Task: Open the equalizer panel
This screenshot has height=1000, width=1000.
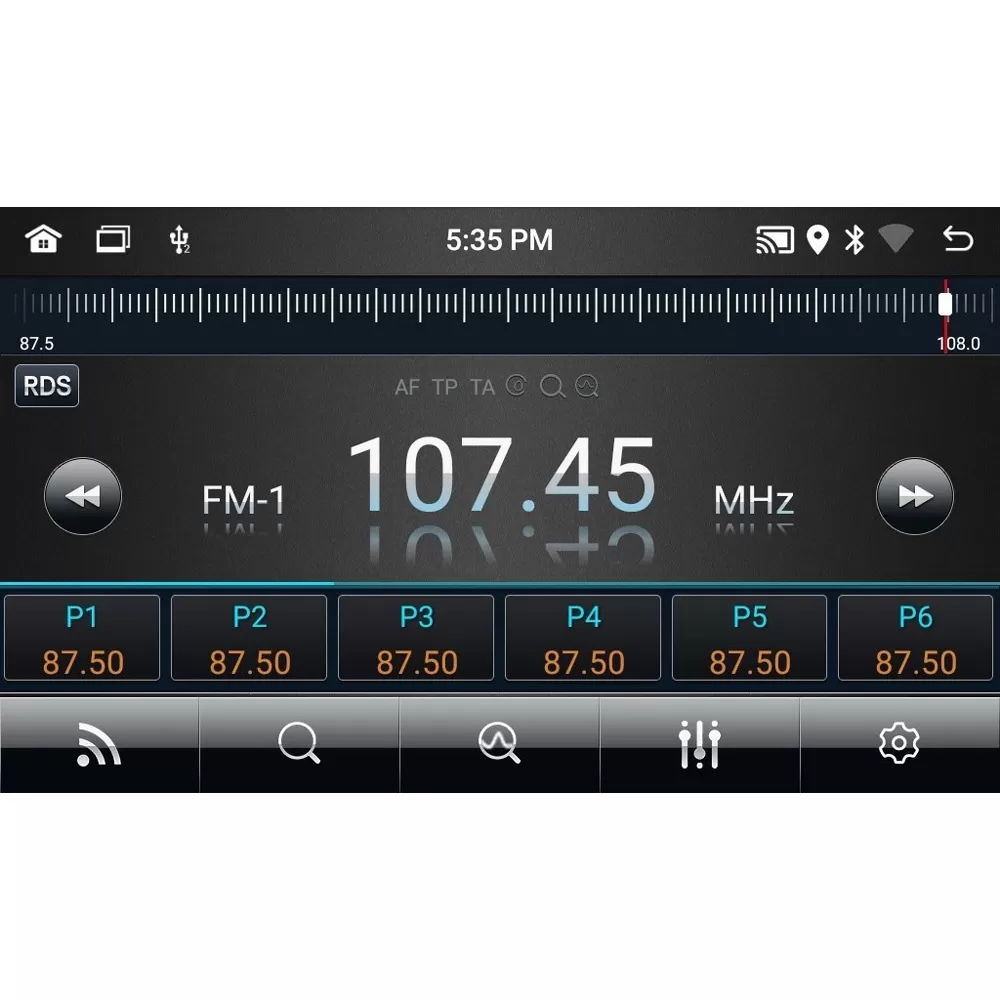Action: (699, 744)
